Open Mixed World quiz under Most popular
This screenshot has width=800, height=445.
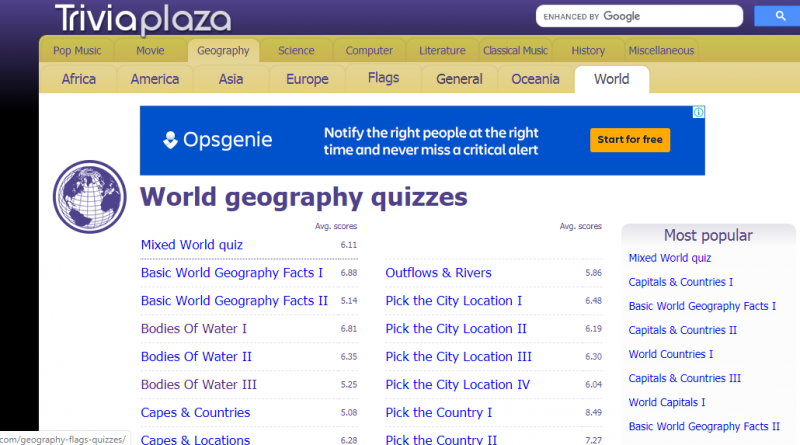pos(670,258)
